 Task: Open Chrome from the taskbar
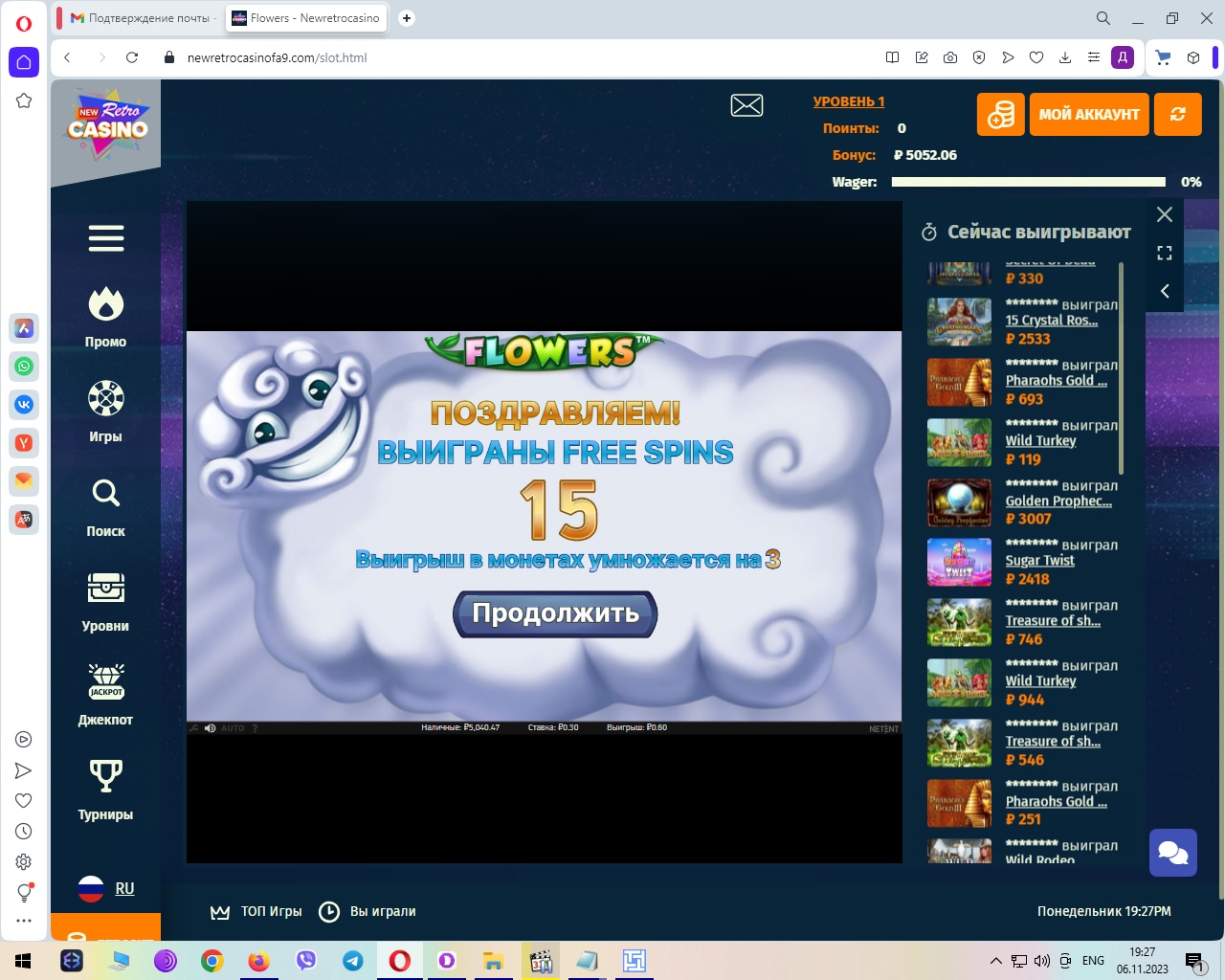pyautogui.click(x=212, y=961)
